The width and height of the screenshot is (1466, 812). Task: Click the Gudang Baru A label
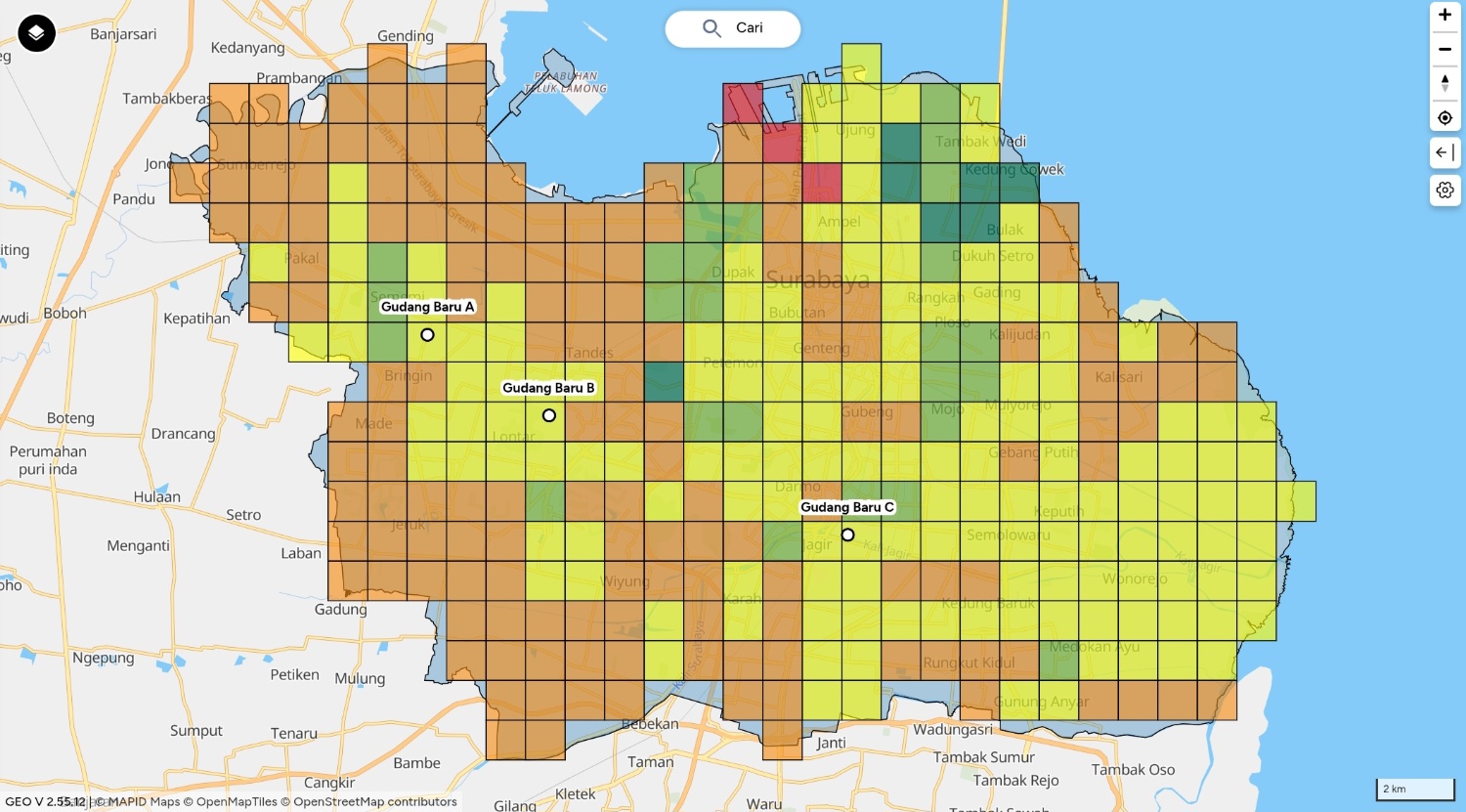click(427, 307)
